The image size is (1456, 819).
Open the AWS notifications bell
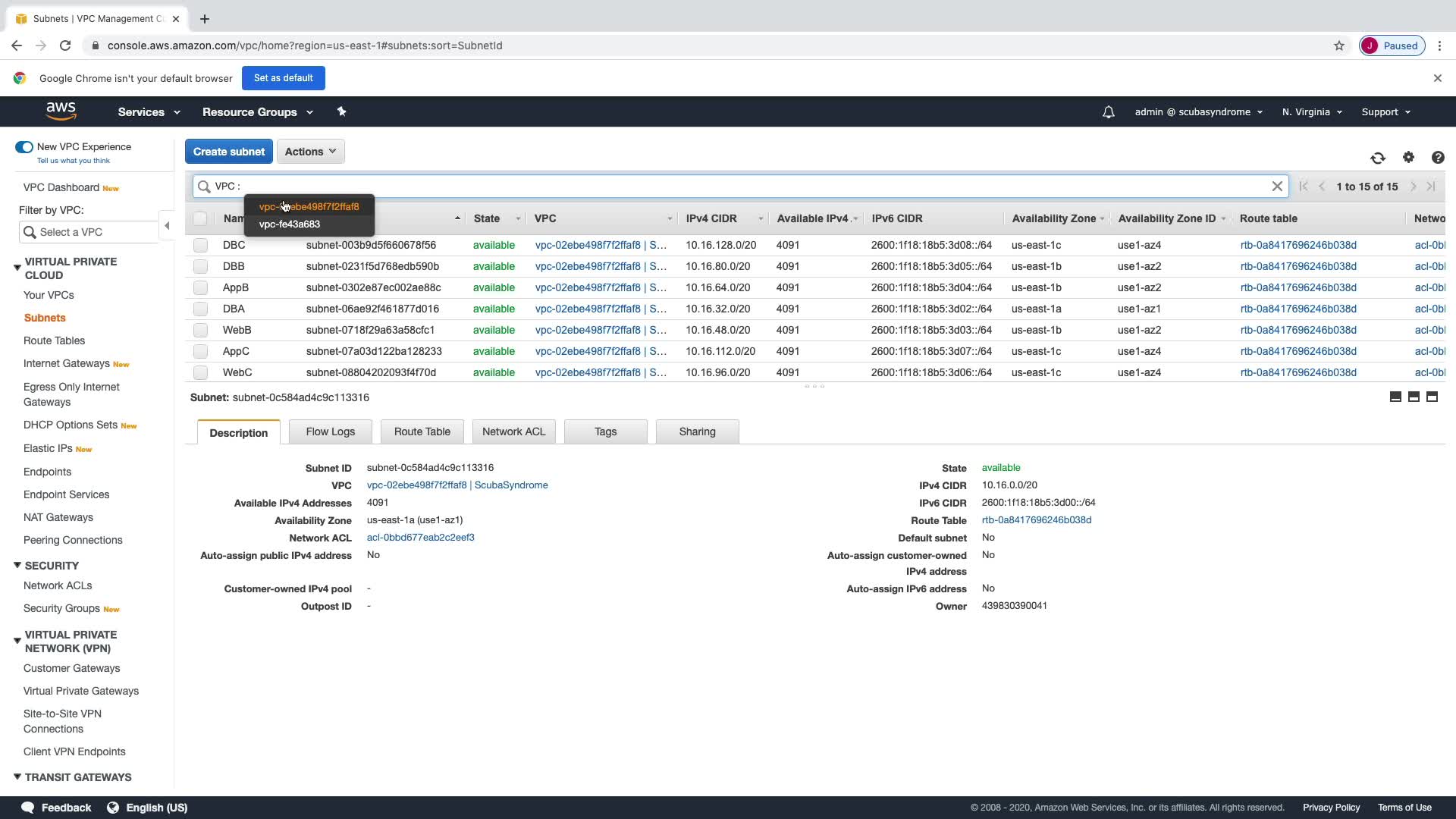click(1108, 112)
